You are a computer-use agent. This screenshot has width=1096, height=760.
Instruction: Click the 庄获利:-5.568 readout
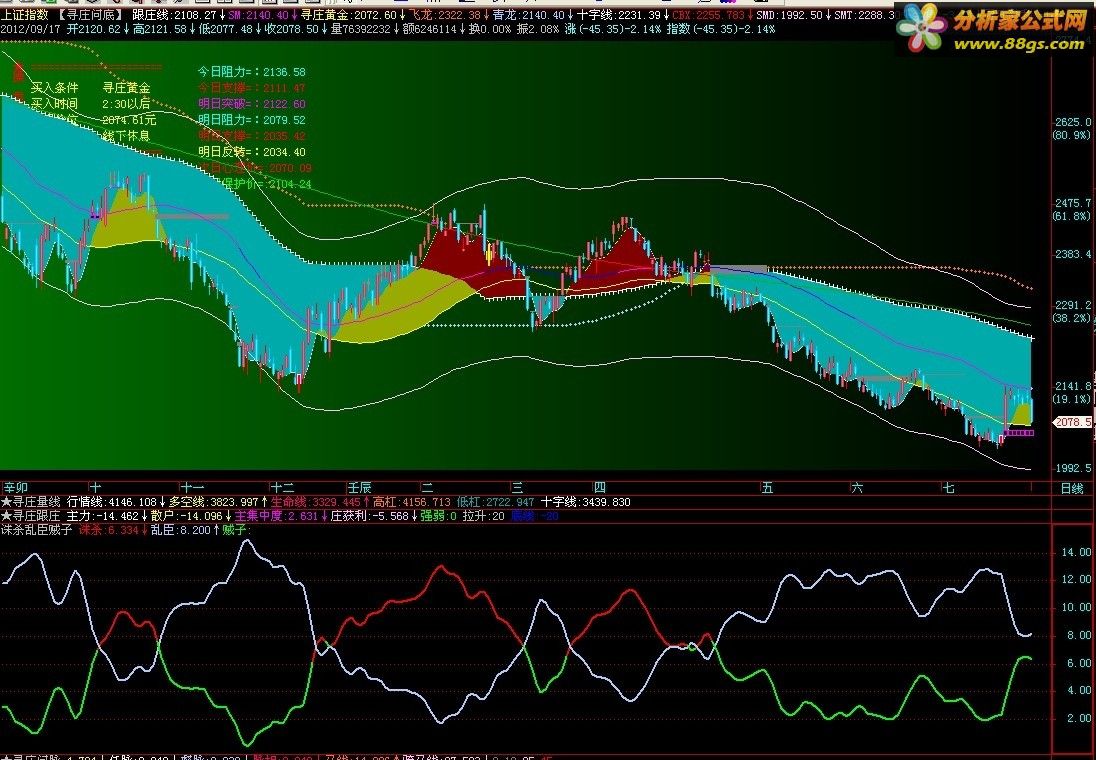[369, 516]
